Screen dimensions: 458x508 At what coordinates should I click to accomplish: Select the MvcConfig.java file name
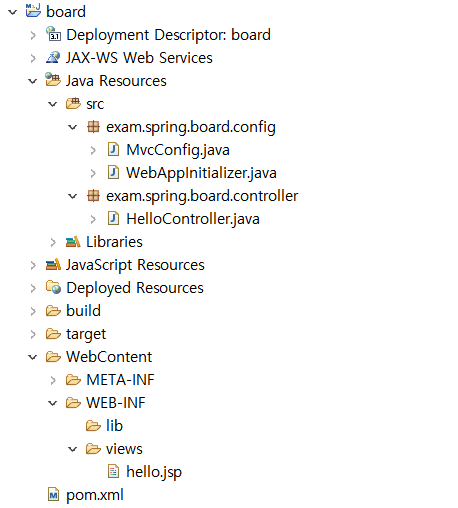click(178, 150)
